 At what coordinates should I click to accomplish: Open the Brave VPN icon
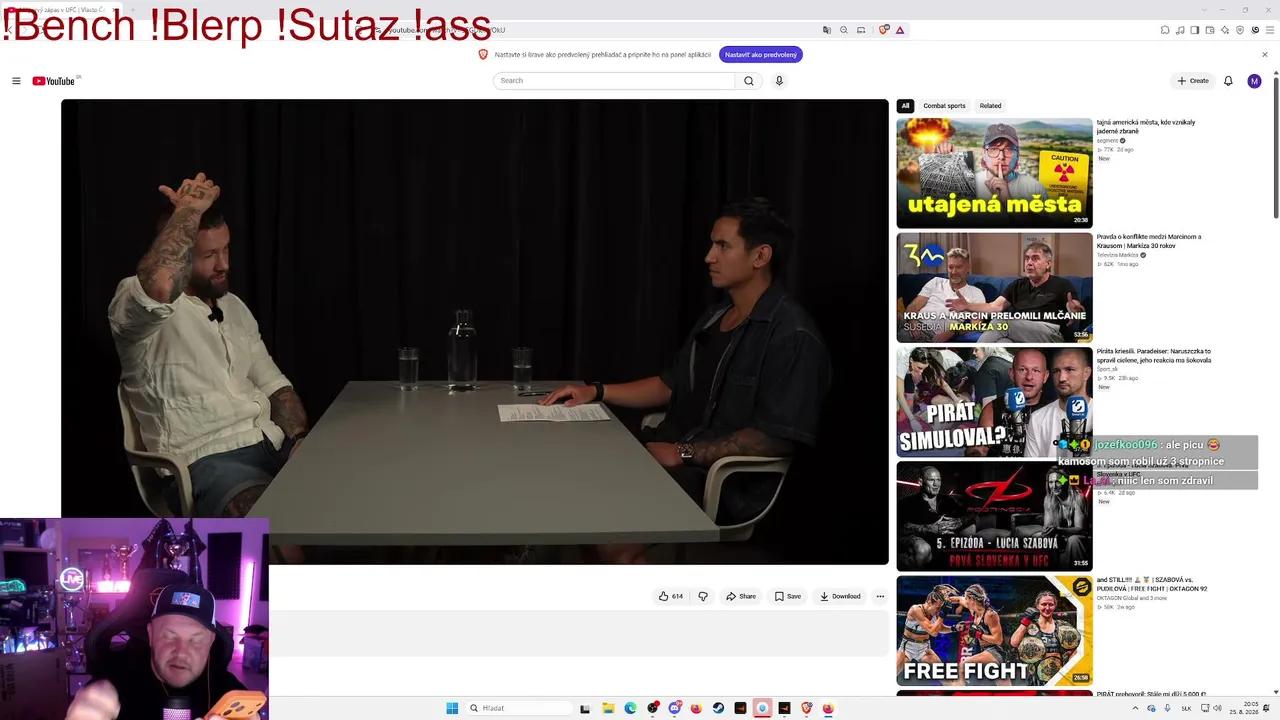1240,30
